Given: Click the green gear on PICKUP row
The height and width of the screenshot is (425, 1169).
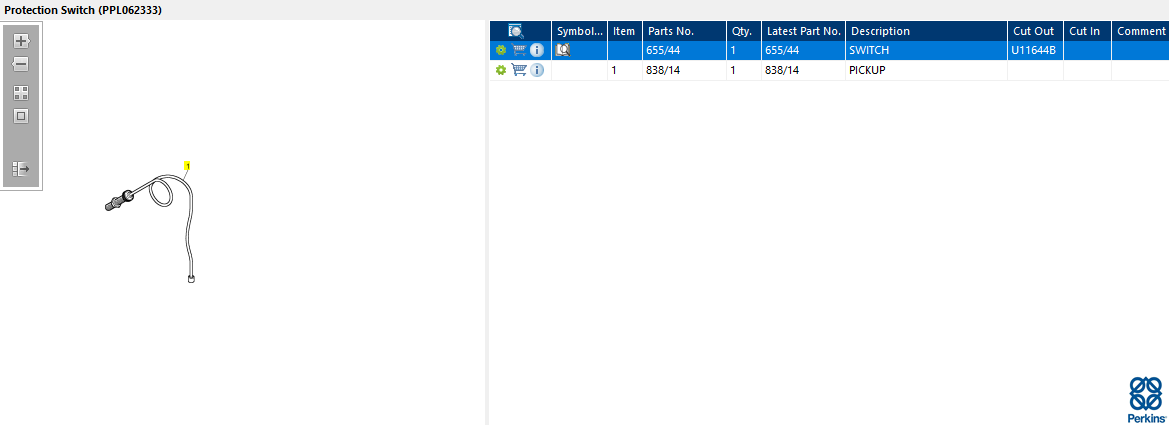Looking at the screenshot, I should [500, 70].
